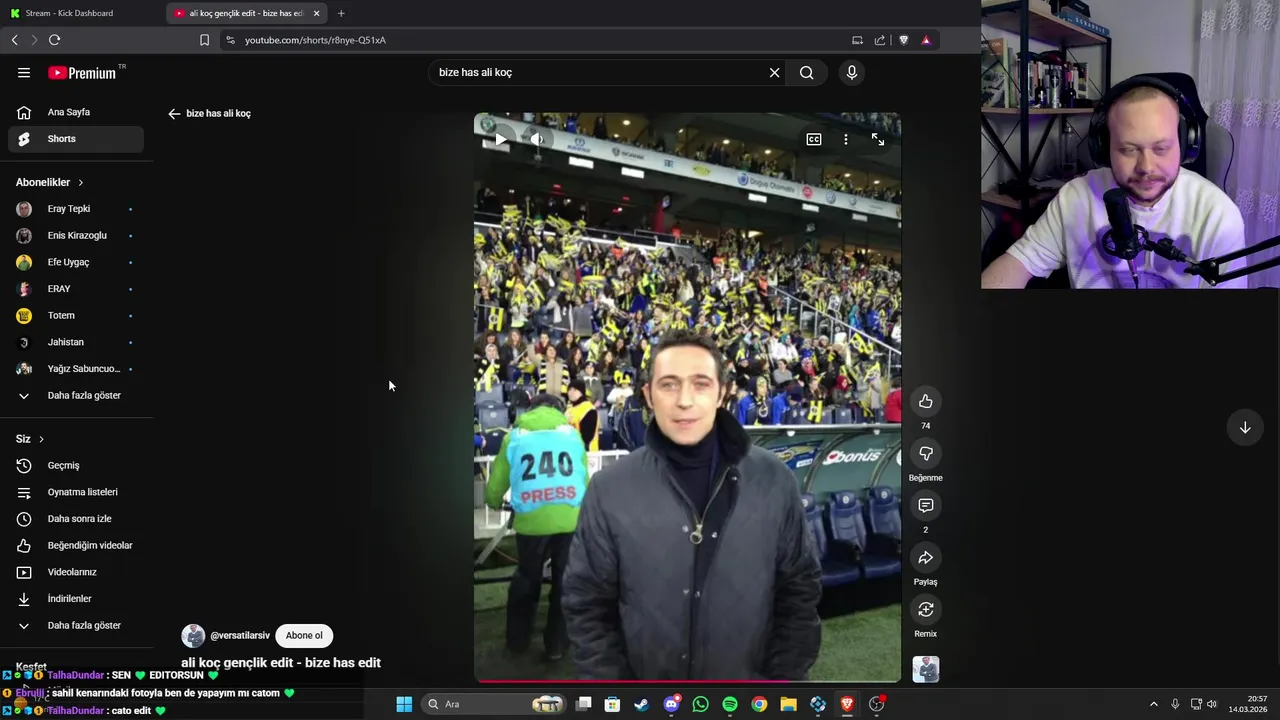Reload the current page
1280x720 pixels.
[54, 40]
